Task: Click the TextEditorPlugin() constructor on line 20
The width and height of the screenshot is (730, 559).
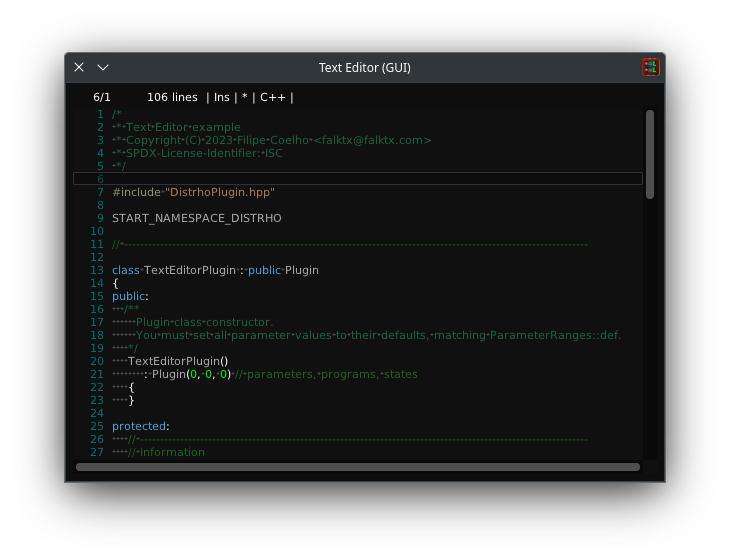Action: [x=178, y=361]
